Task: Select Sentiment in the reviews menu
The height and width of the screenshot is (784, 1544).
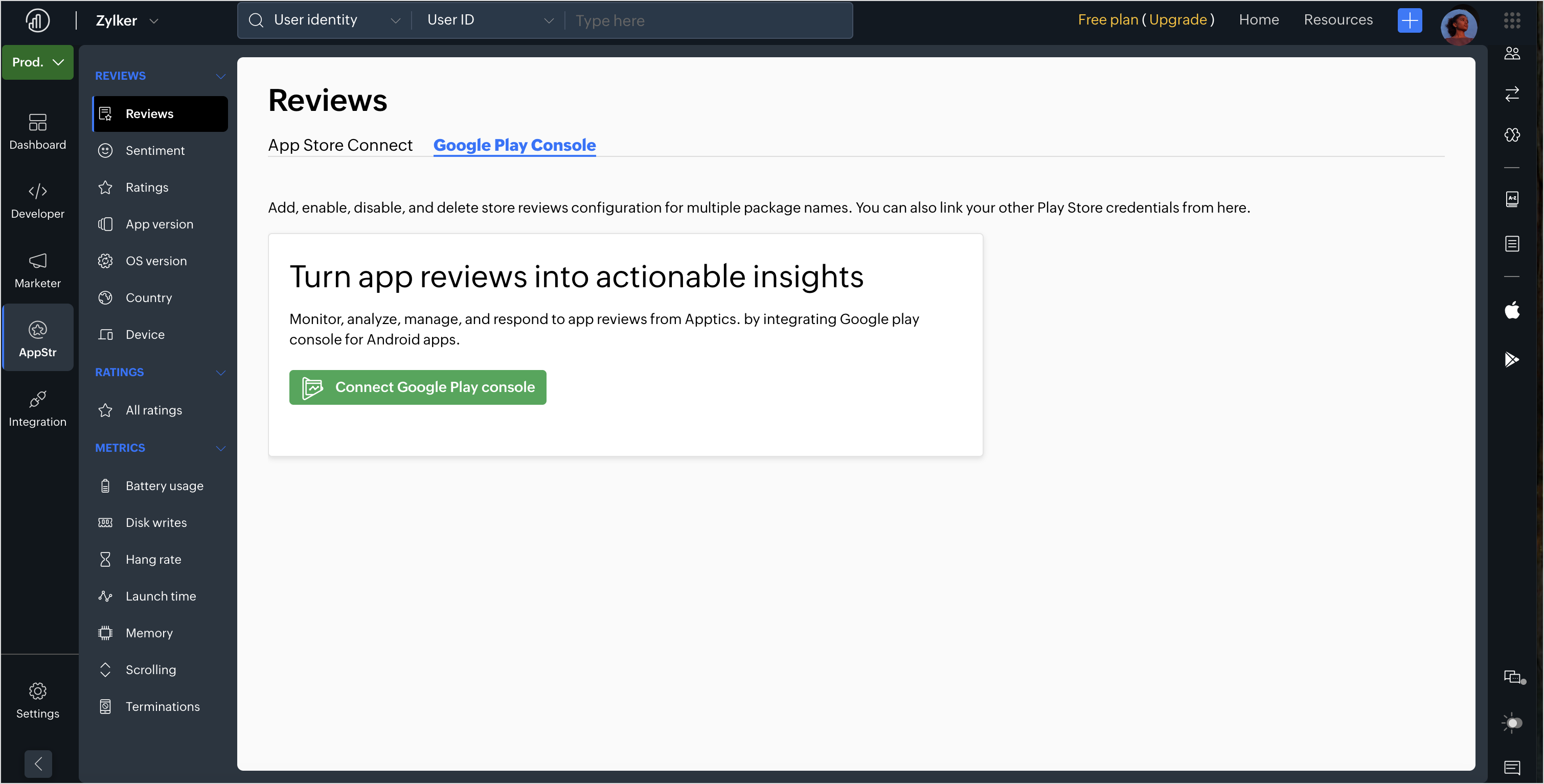Action: click(x=154, y=150)
